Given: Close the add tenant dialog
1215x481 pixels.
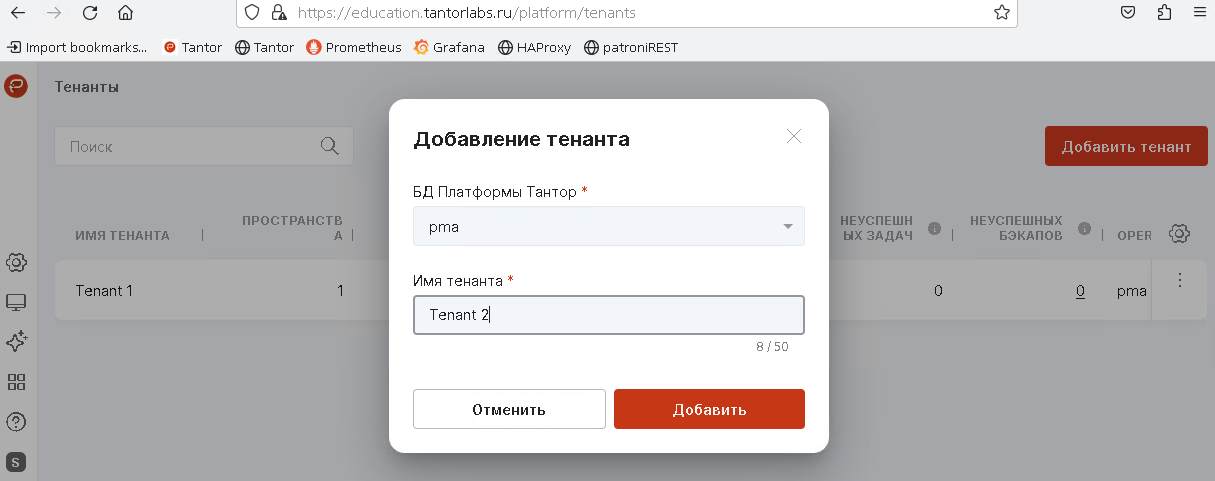Looking at the screenshot, I should point(794,137).
